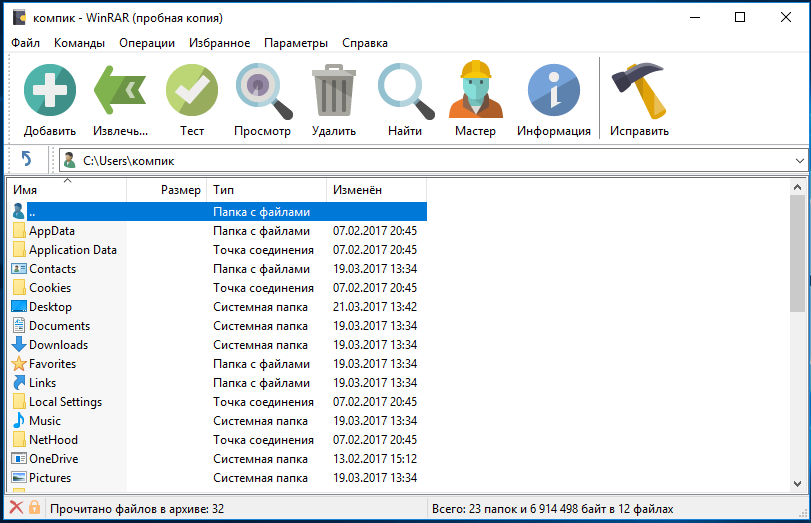Launch the Мастер (Wizard) worker icon
Screen dimensions: 811x523
tap(475, 89)
